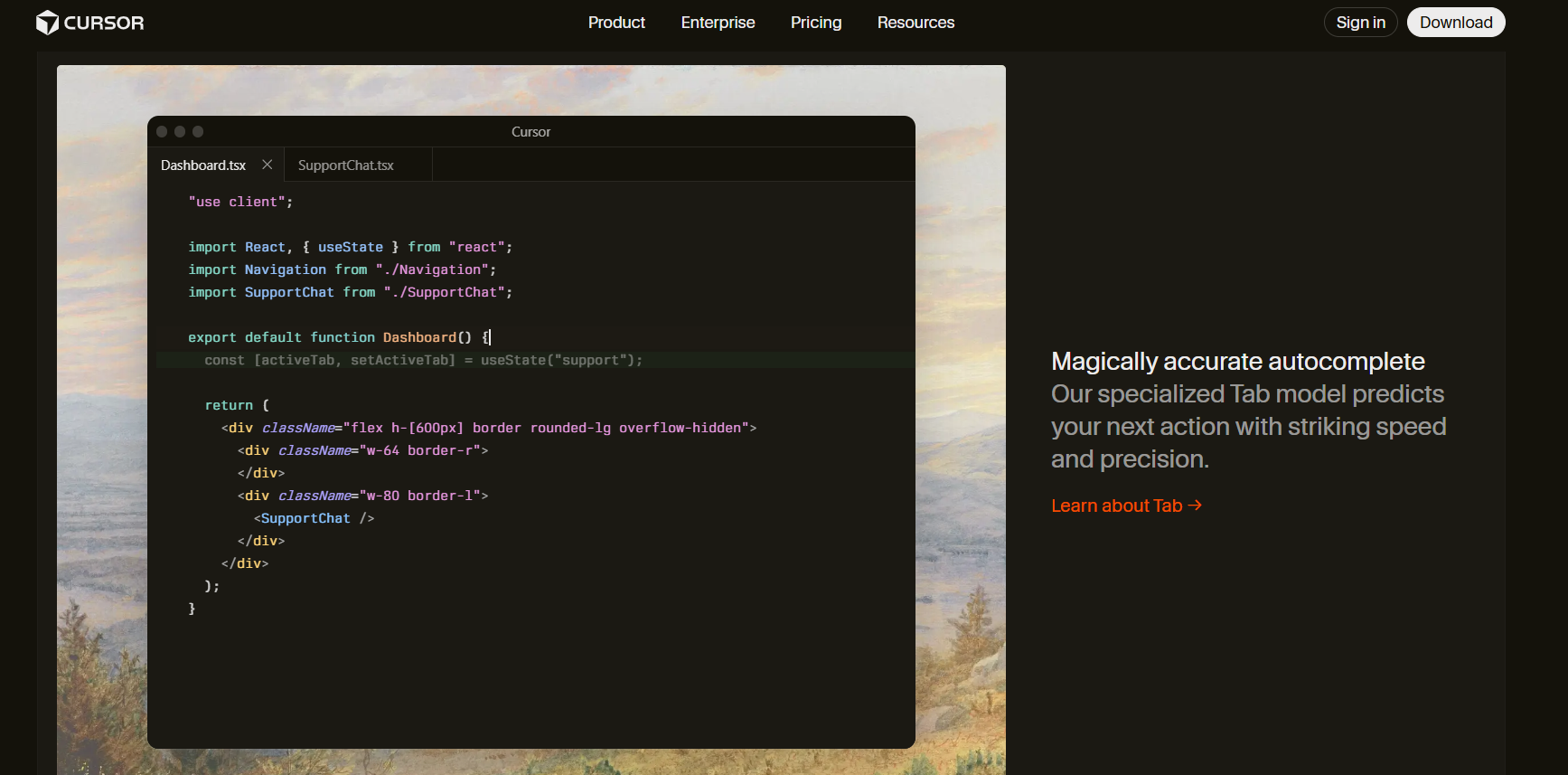
Task: Expand the Resources menu
Action: coord(915,23)
